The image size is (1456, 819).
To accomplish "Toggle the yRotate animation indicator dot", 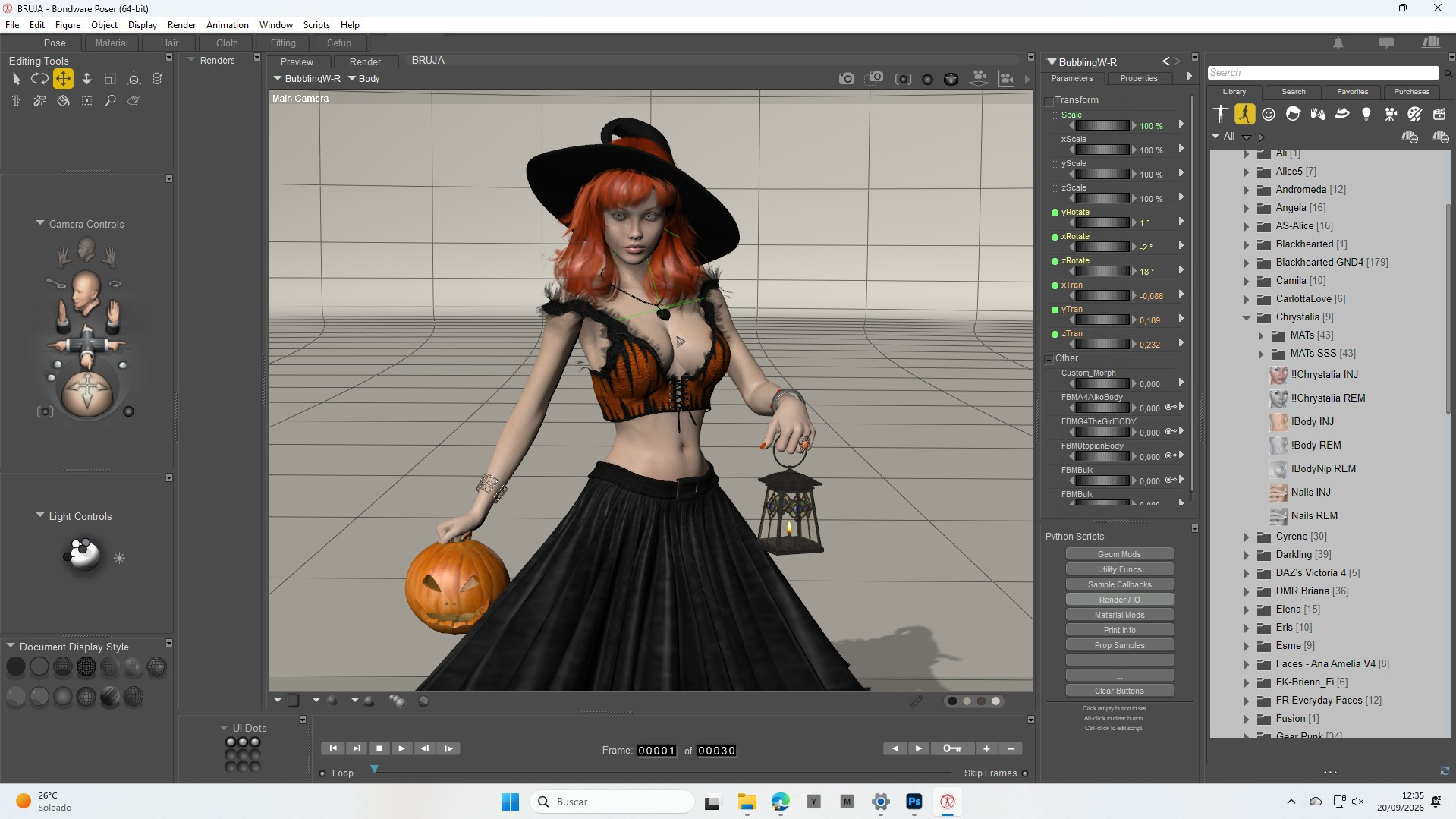I will coord(1055,213).
